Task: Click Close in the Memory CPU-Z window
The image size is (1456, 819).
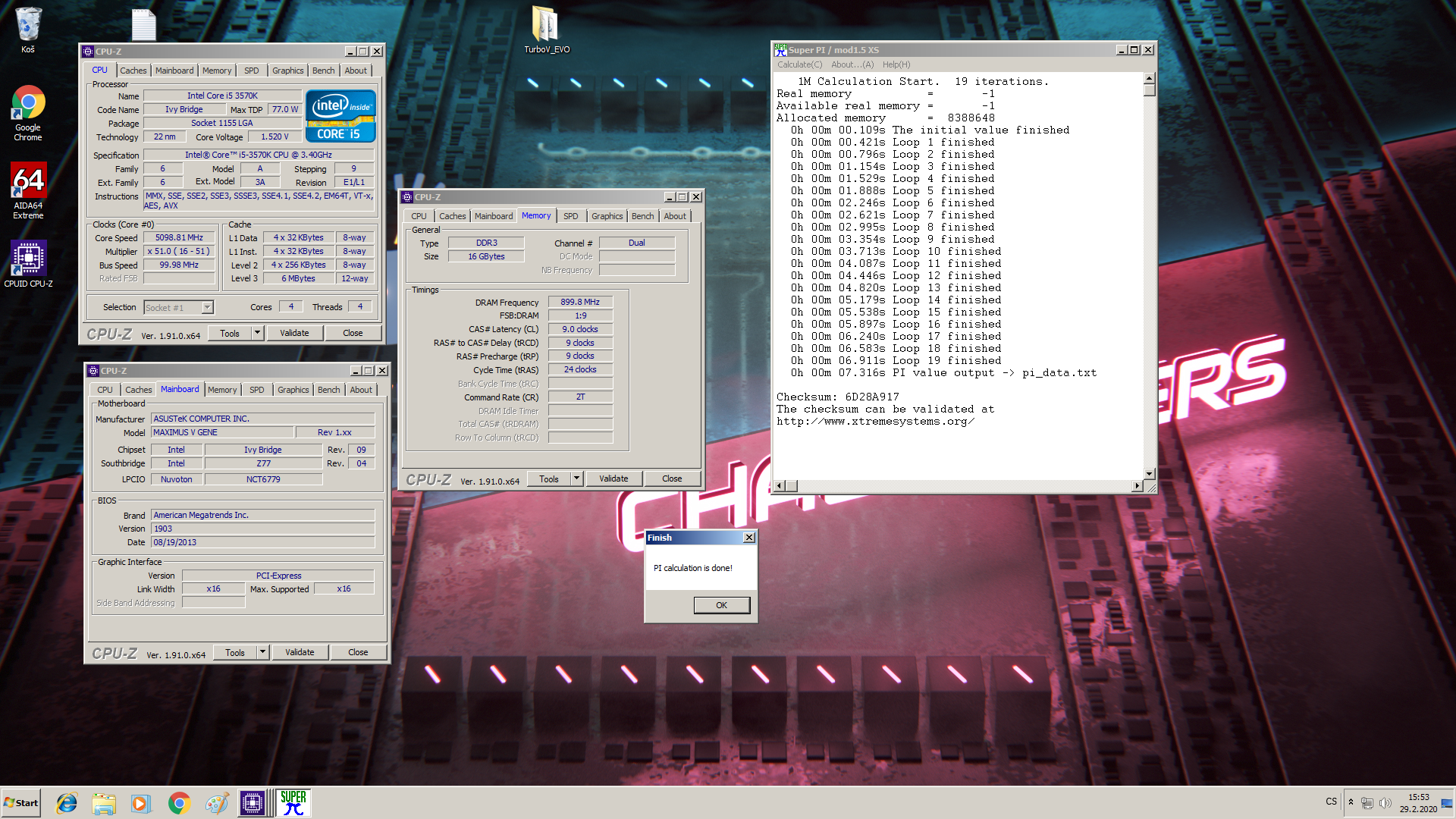Action: [672, 479]
